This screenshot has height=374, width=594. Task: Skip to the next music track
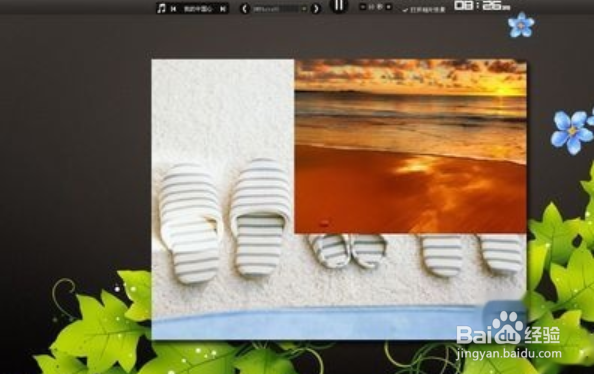[x=223, y=8]
